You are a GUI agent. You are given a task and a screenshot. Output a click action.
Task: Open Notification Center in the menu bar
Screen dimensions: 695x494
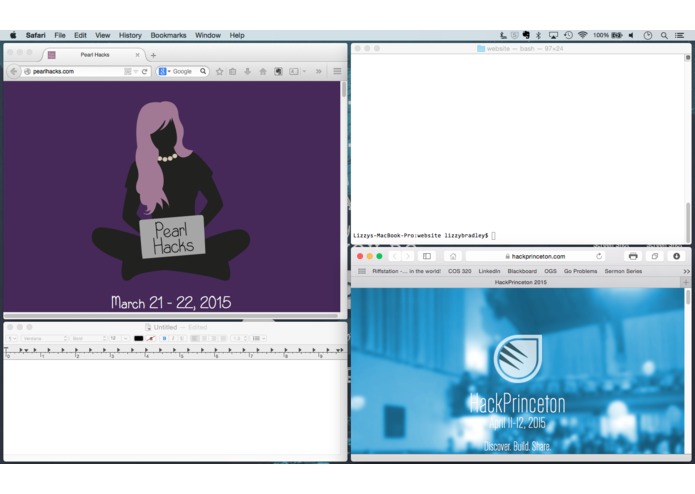(679, 35)
